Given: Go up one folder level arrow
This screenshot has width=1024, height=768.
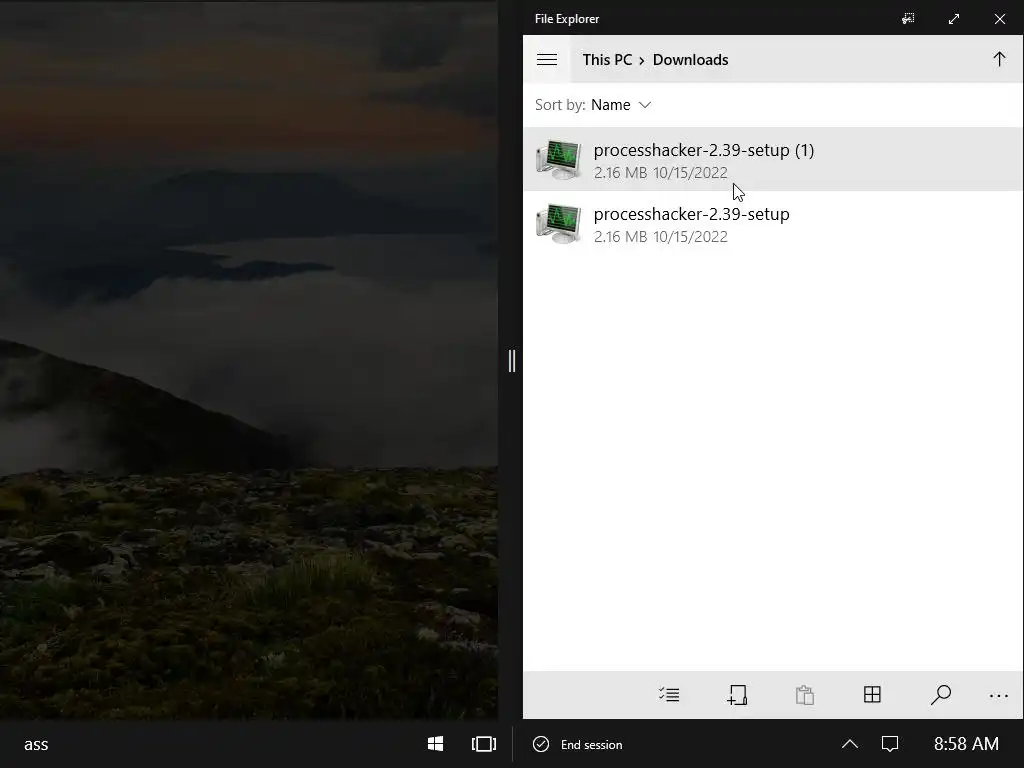Looking at the screenshot, I should [x=999, y=59].
